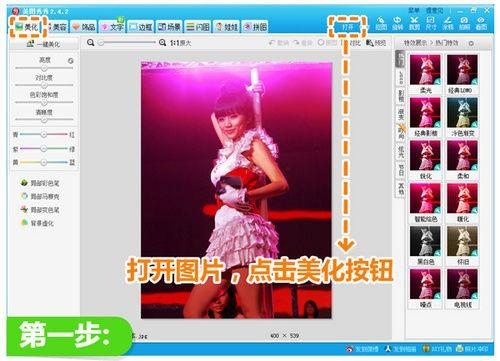Viewport: 500px width, 361px height.
Task: Click the 拍照 camera icon in top toolbar
Action: pos(464,23)
